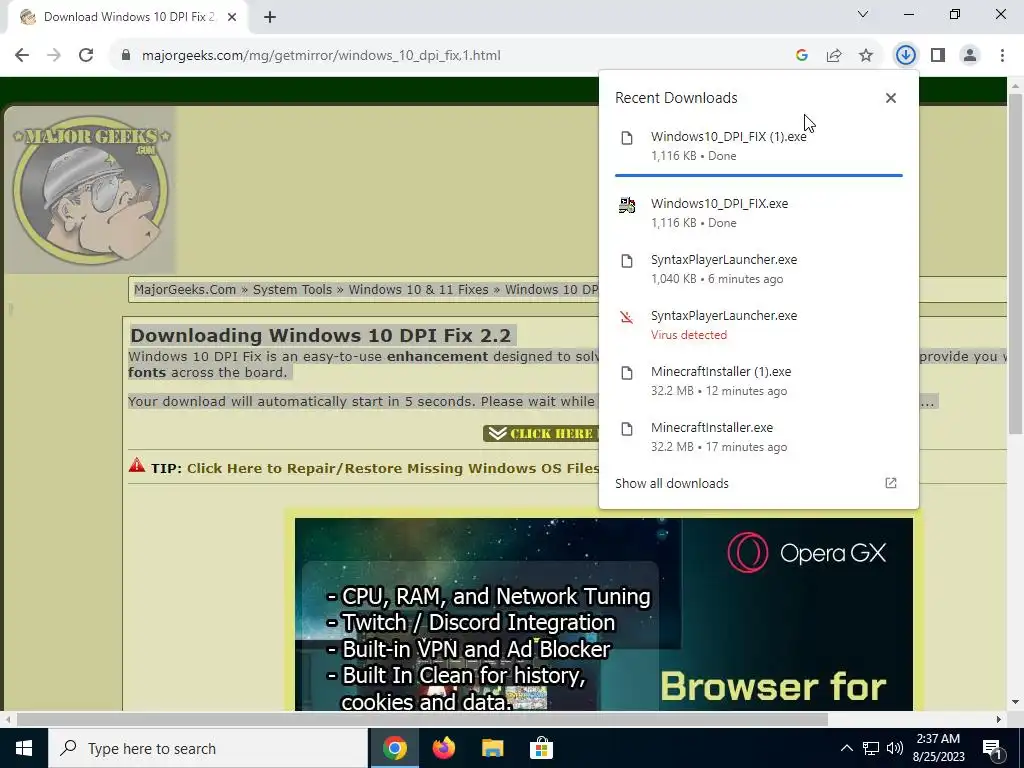The width and height of the screenshot is (1024, 768).
Task: Select SyntaxPlayerLauncher.exe Virus detected entry
Action: pos(758,325)
